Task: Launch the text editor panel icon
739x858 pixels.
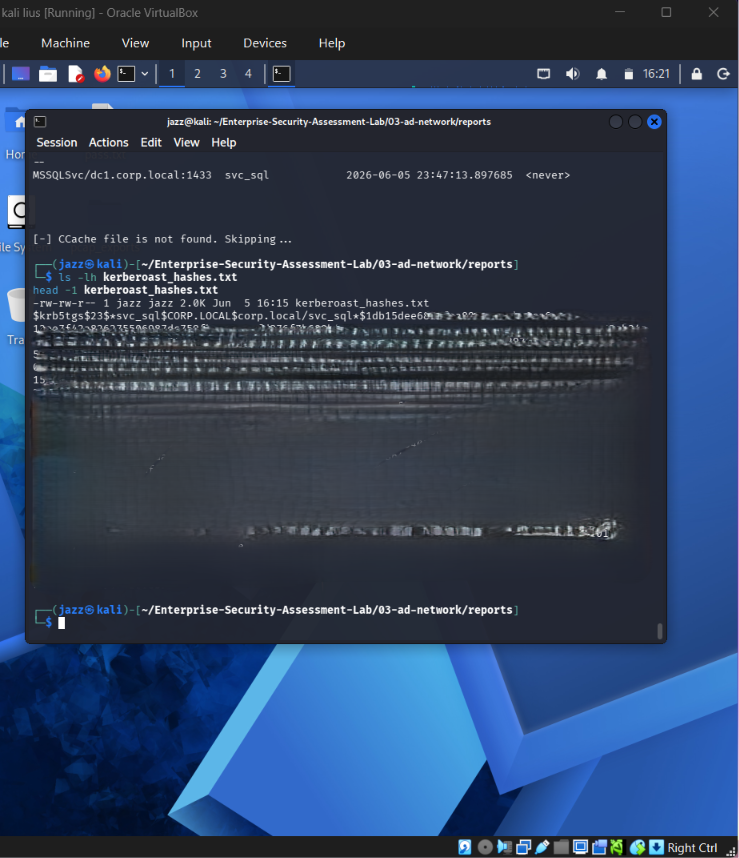Action: coord(75,74)
